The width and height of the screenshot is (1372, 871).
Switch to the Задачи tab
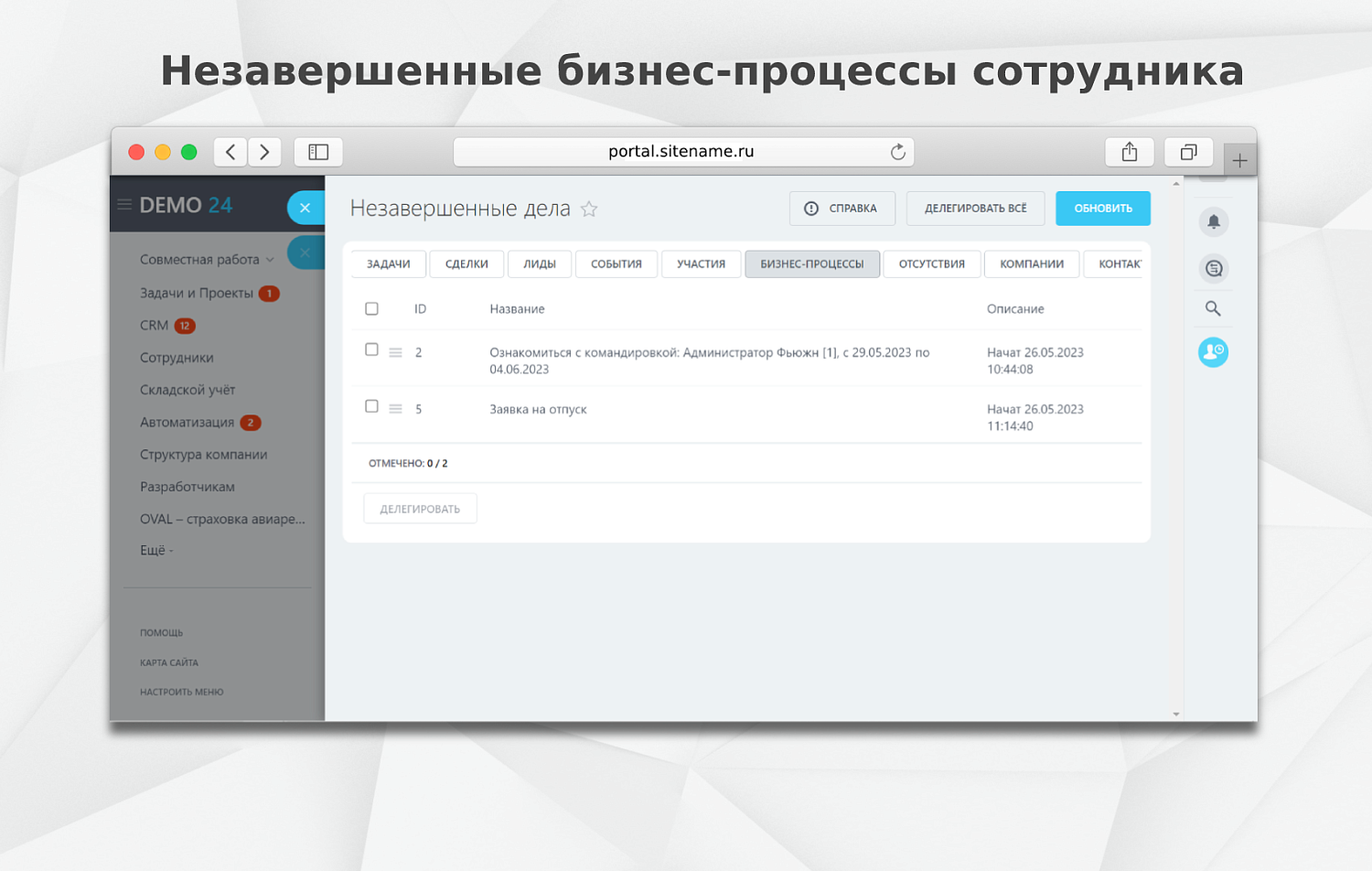tap(388, 263)
